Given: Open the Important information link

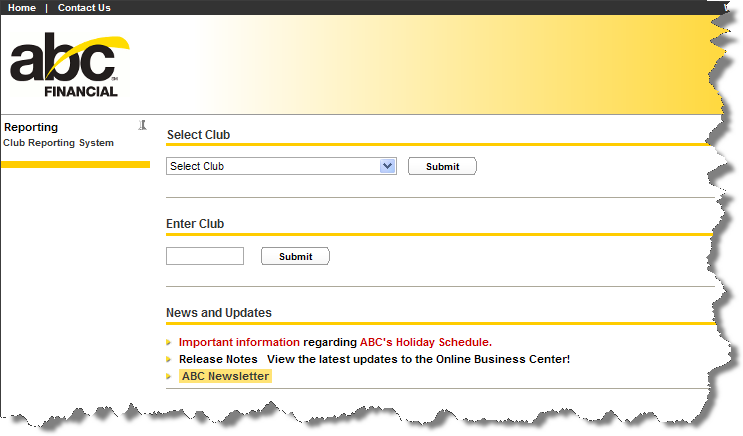Looking at the screenshot, I should click(239, 342).
